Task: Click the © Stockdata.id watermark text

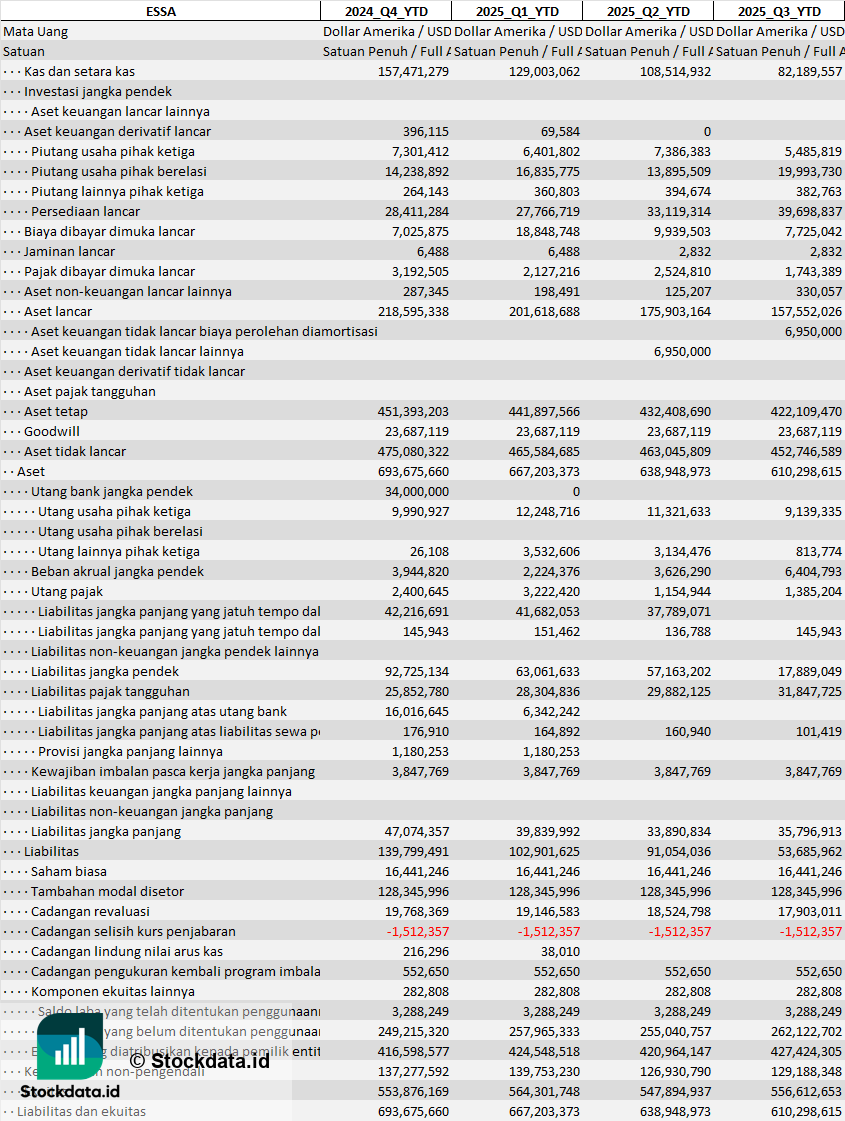Action: click(200, 1060)
